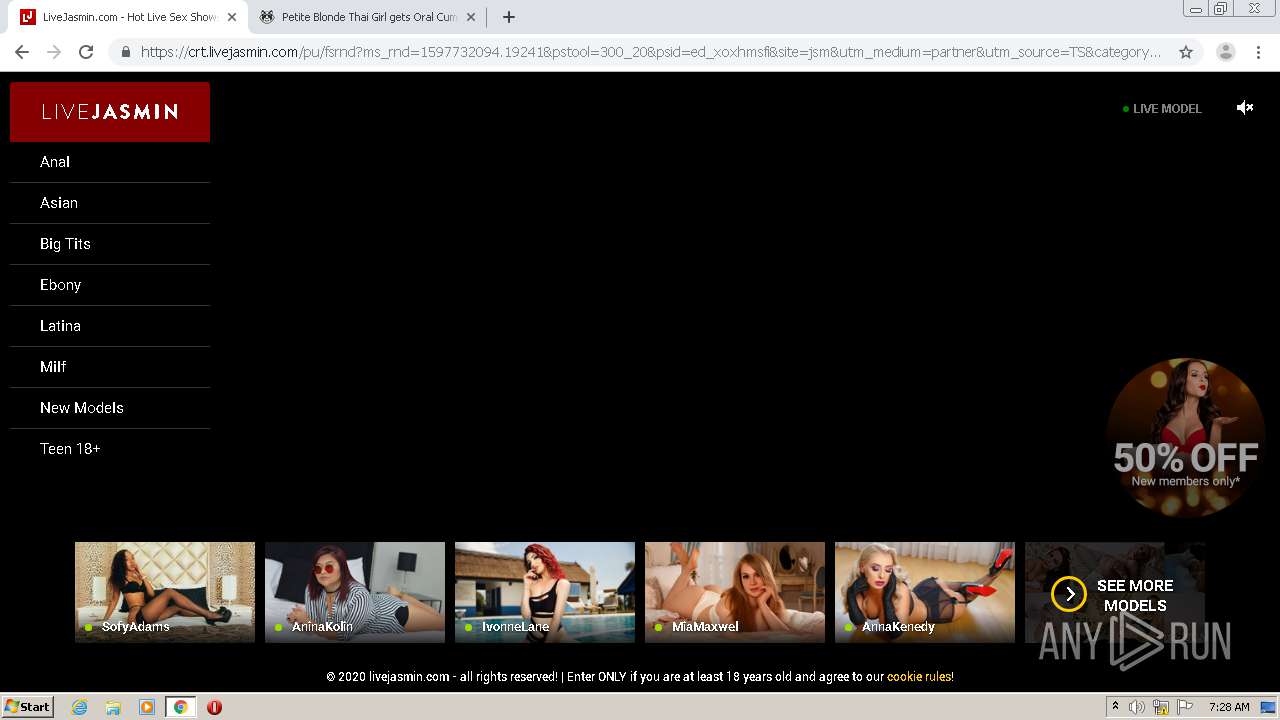
Task: Click the site security padlock icon
Action: (125, 52)
